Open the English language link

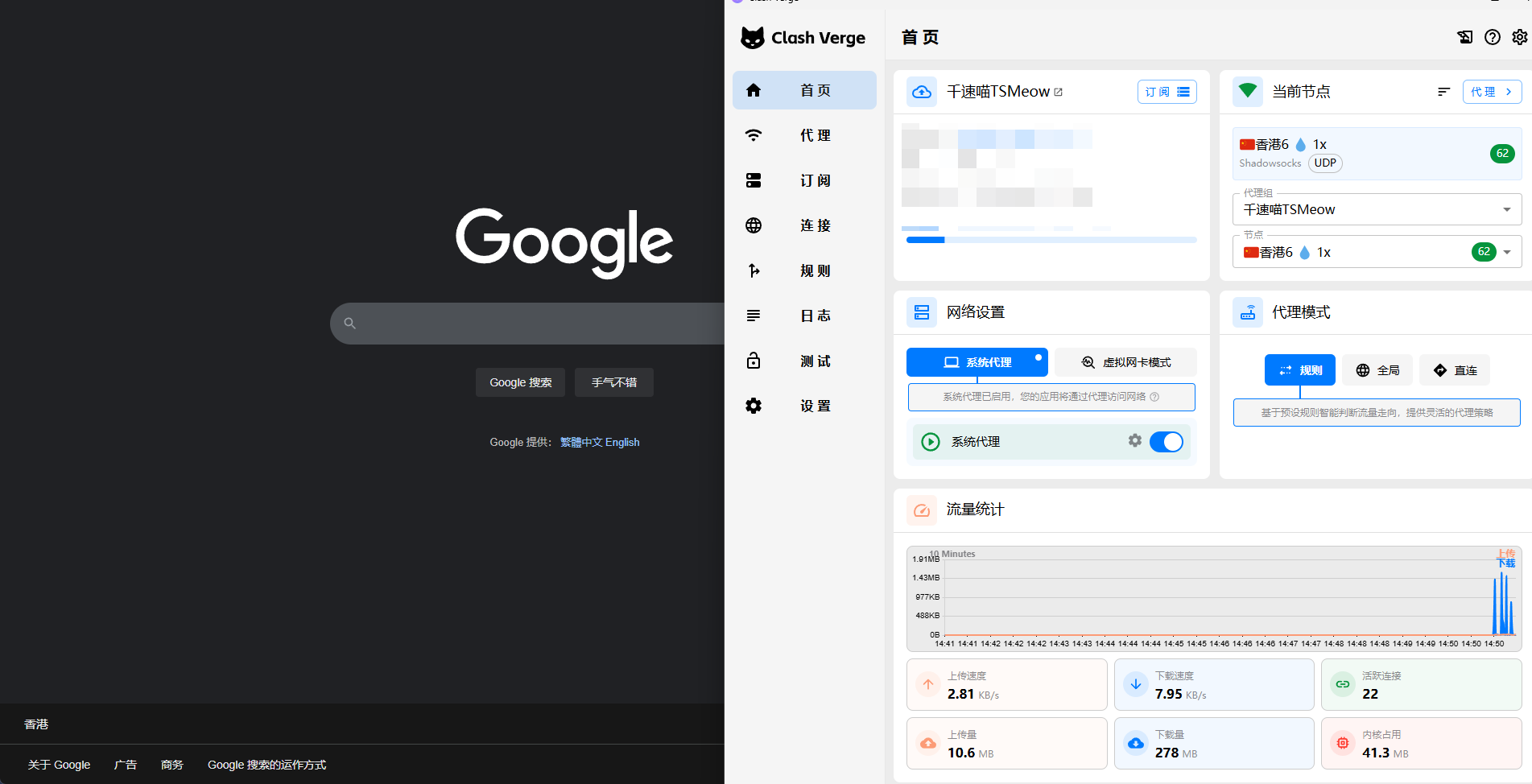click(622, 442)
